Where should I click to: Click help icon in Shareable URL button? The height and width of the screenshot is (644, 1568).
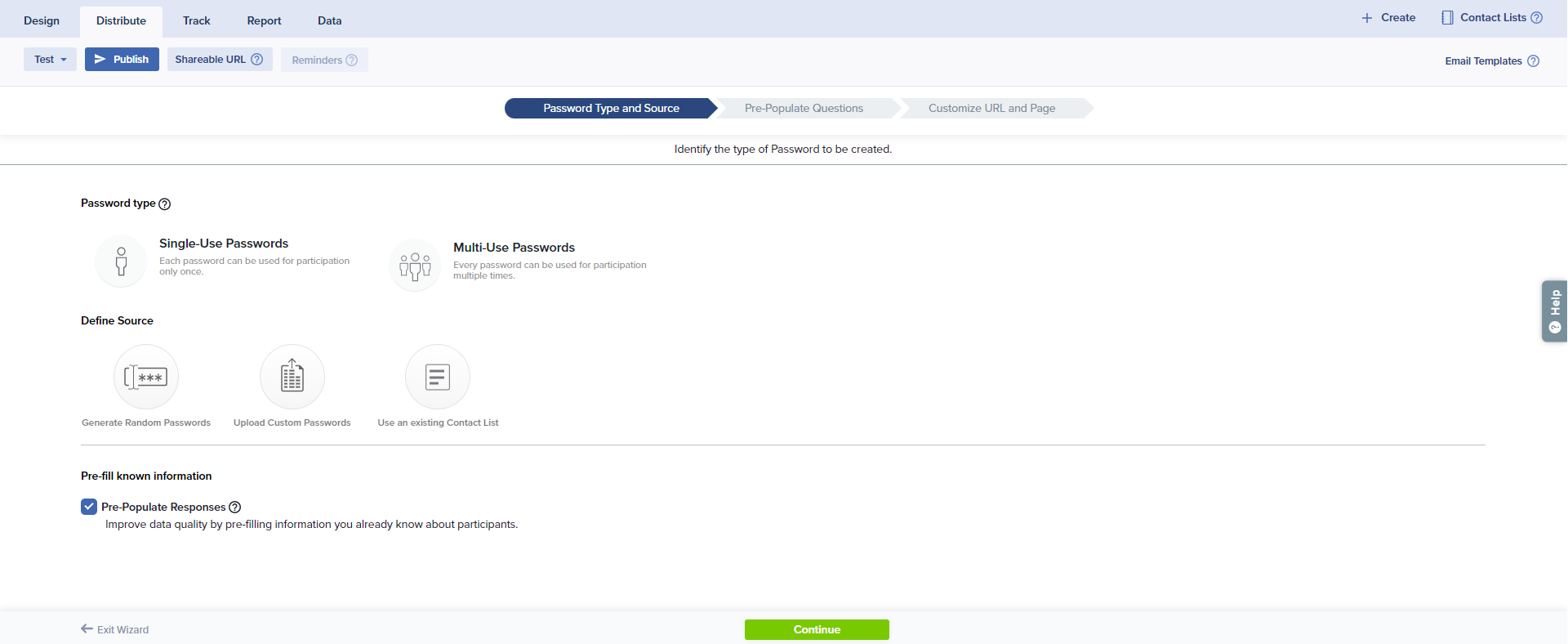pyautogui.click(x=257, y=60)
